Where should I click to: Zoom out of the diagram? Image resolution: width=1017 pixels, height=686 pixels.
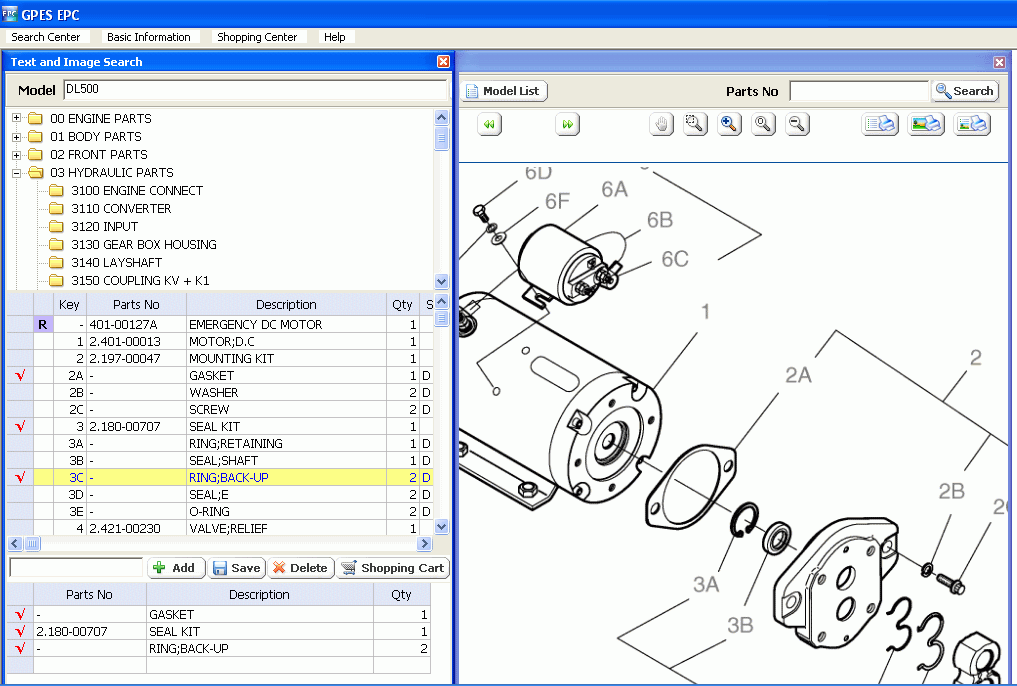pos(797,124)
